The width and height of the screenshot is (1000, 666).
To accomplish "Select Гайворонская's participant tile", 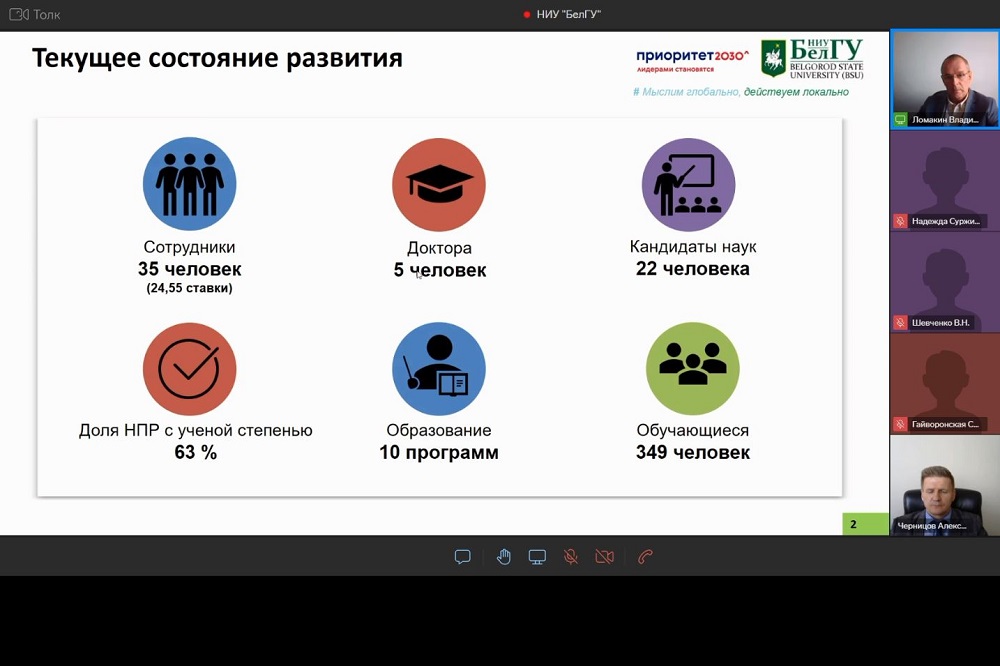I will [944, 383].
